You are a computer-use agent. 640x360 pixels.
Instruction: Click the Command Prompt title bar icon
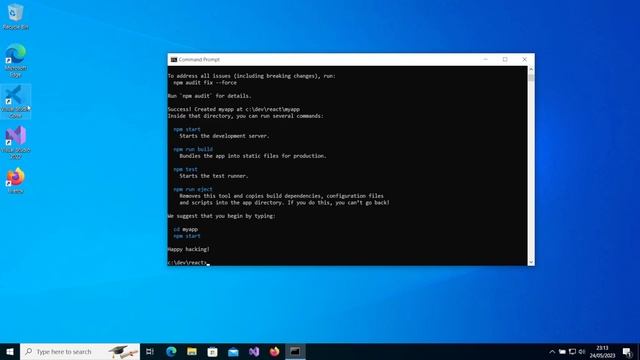point(174,59)
